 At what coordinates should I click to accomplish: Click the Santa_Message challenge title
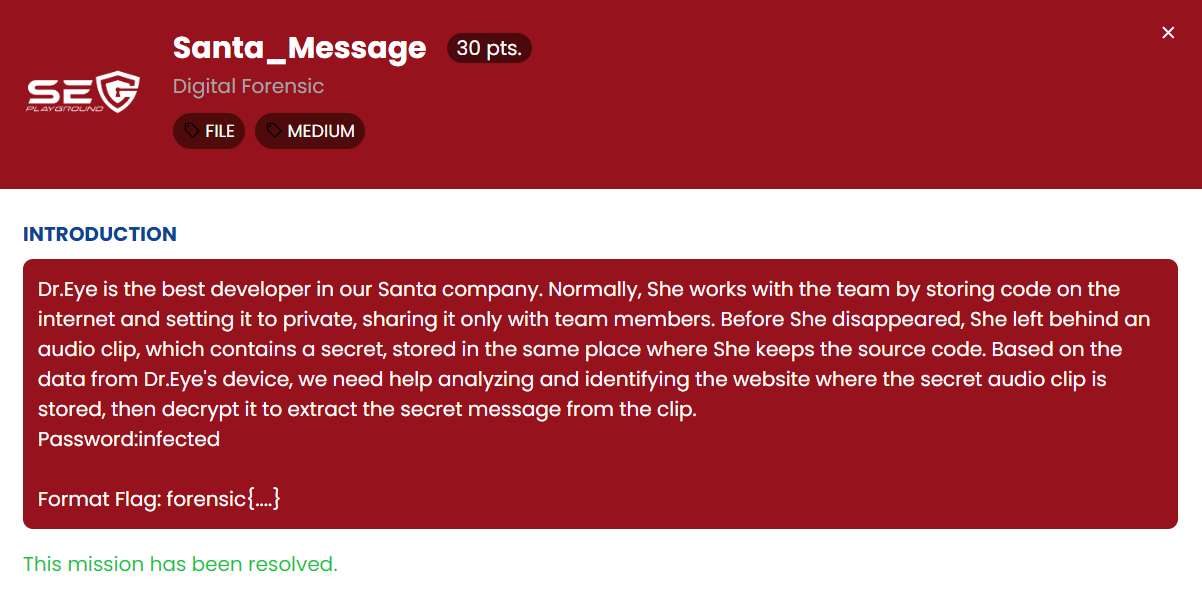click(x=299, y=48)
